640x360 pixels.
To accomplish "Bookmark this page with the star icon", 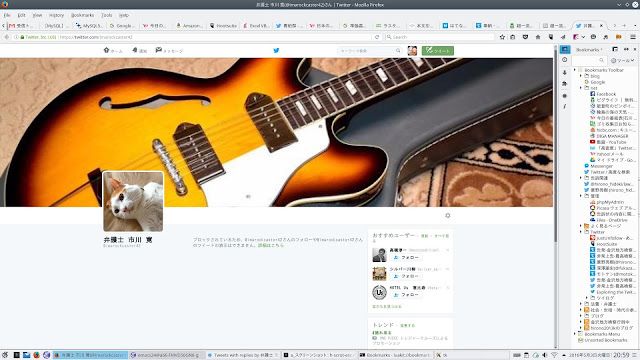I will click(502, 37).
